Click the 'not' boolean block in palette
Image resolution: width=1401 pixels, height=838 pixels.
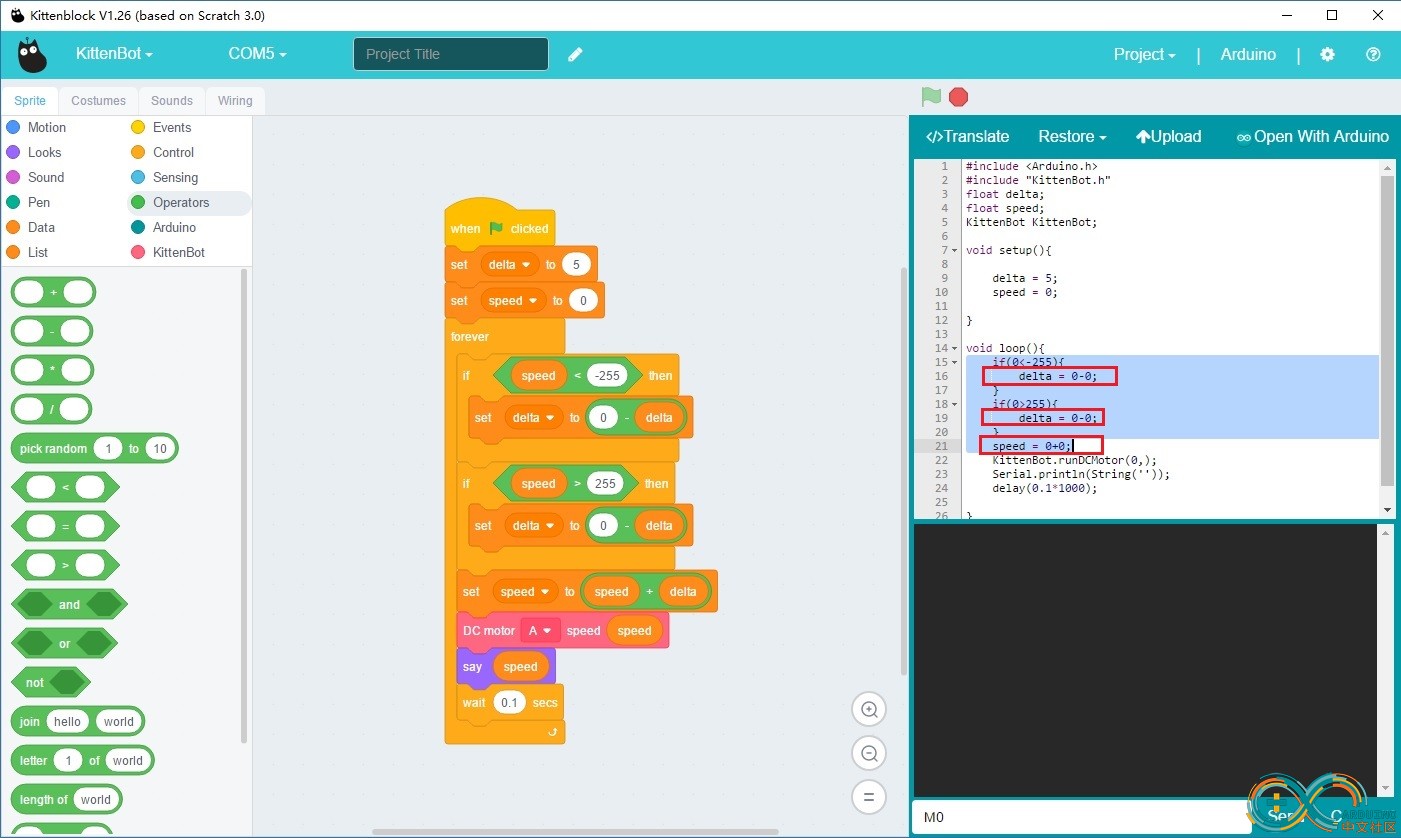50,682
